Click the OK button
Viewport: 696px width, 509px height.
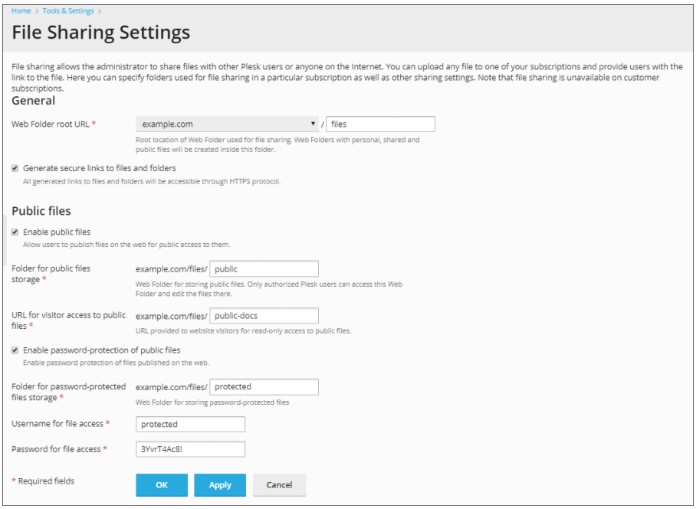(x=162, y=485)
